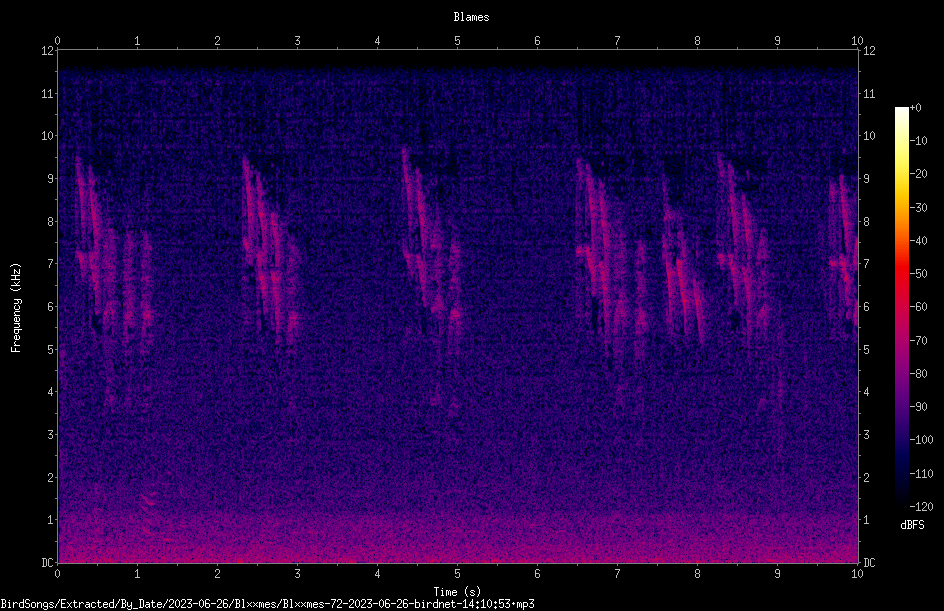Click "10" on the left frequency axis

(x=47, y=136)
